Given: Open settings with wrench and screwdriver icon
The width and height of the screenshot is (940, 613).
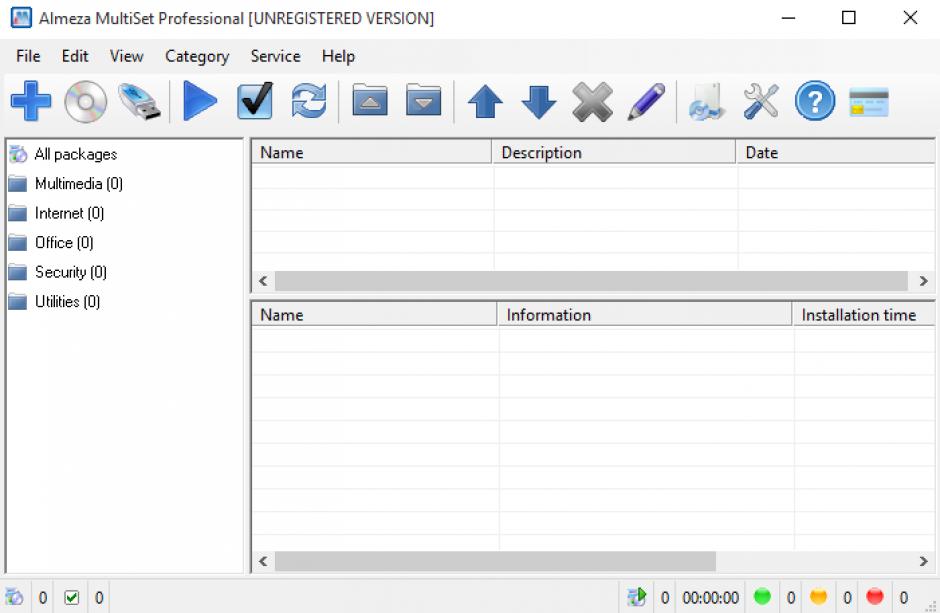Looking at the screenshot, I should (x=761, y=101).
